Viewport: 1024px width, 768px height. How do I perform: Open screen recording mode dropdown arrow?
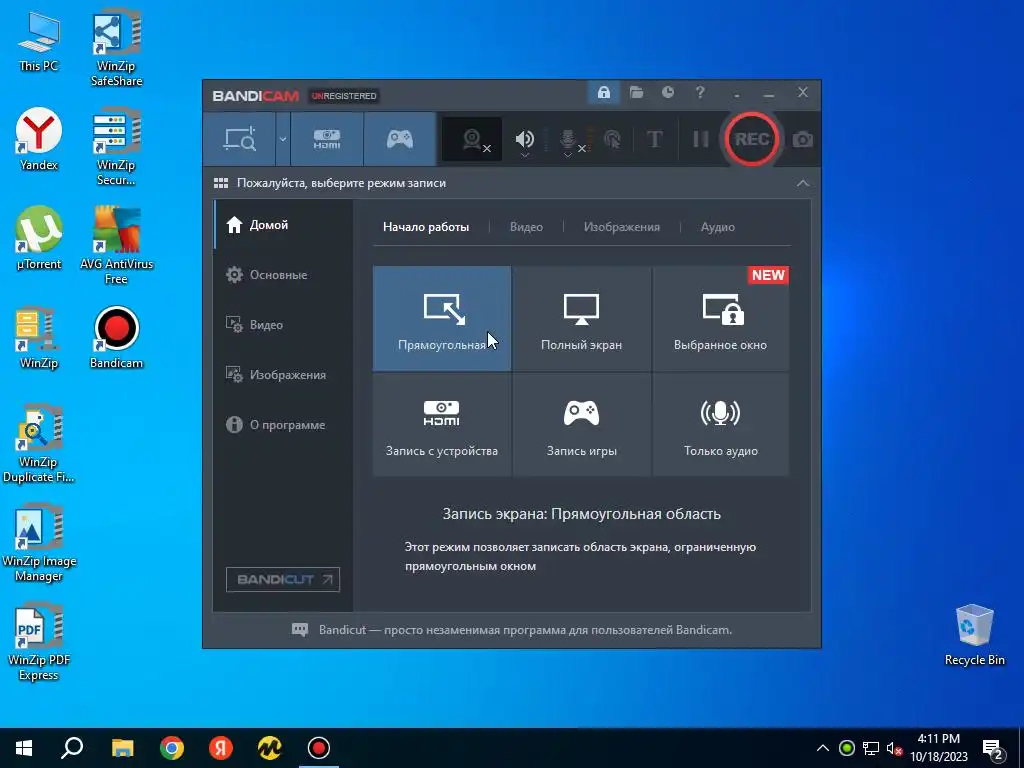pyautogui.click(x=283, y=139)
